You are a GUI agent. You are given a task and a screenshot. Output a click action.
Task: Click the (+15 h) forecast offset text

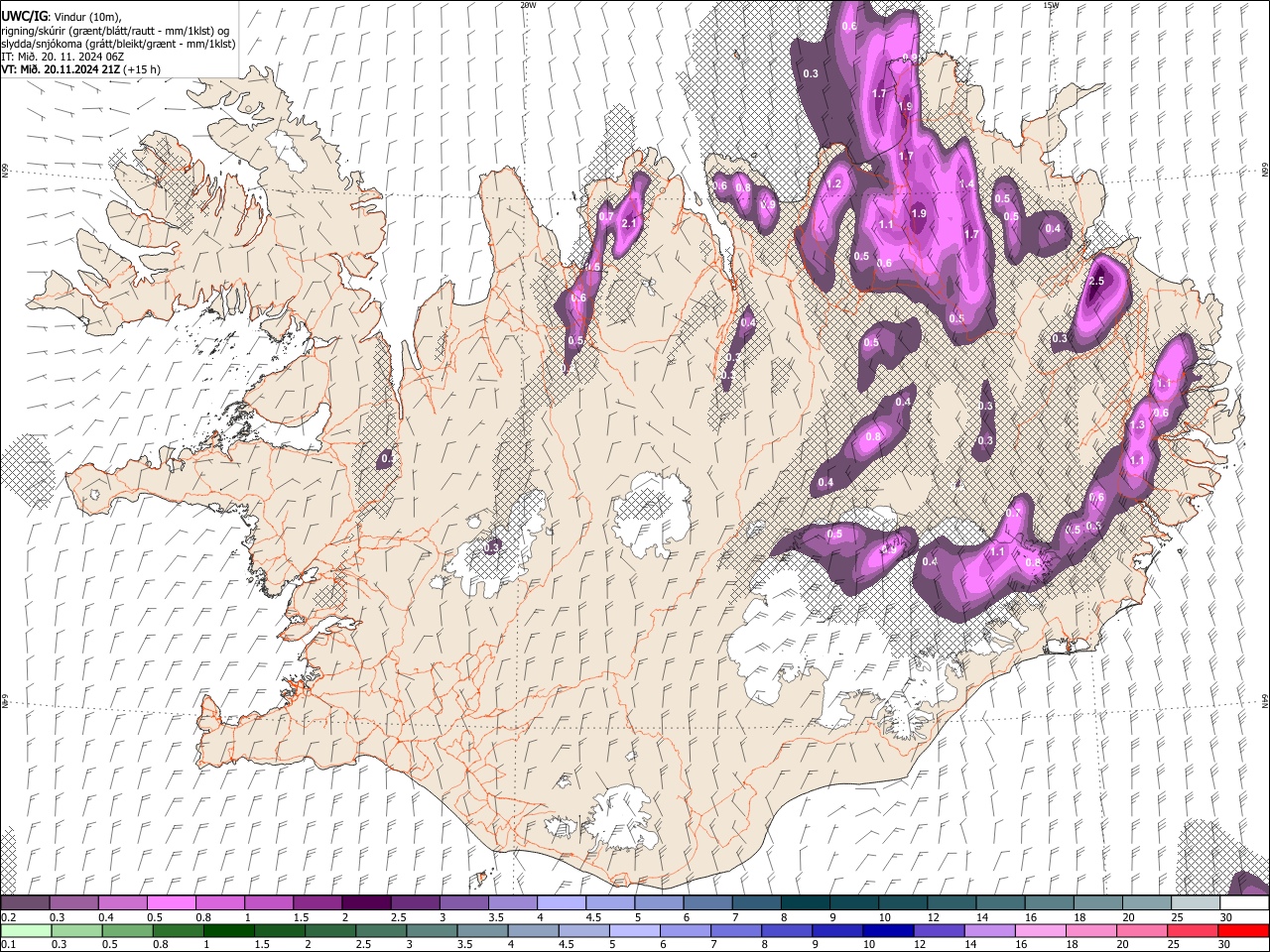tap(143, 69)
